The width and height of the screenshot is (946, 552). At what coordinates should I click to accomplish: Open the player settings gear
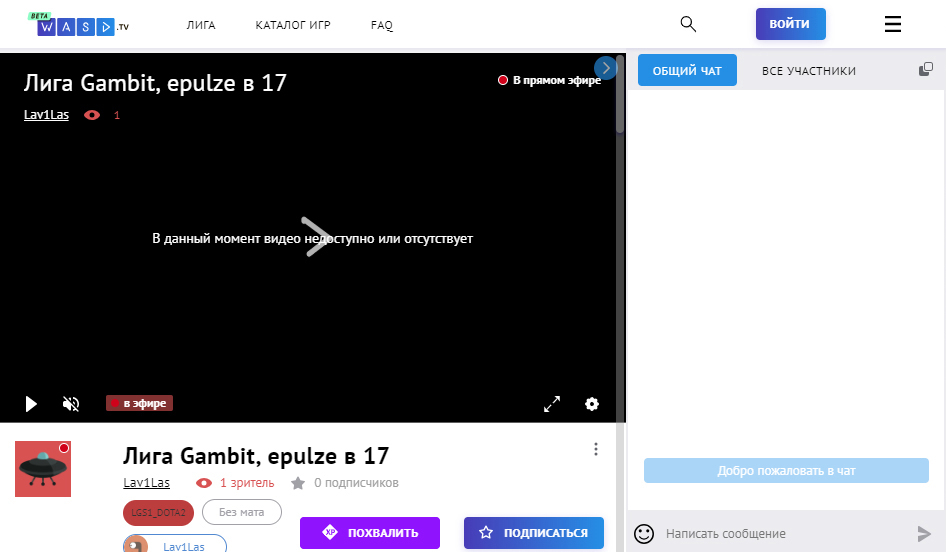point(592,404)
